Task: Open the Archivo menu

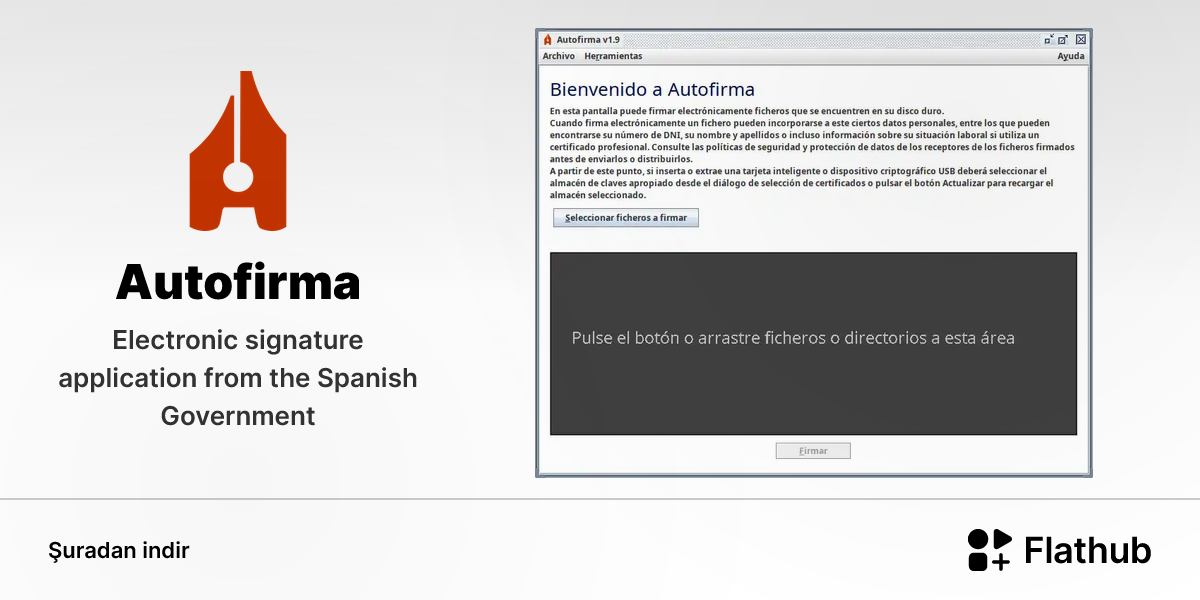Action: pyautogui.click(x=558, y=56)
